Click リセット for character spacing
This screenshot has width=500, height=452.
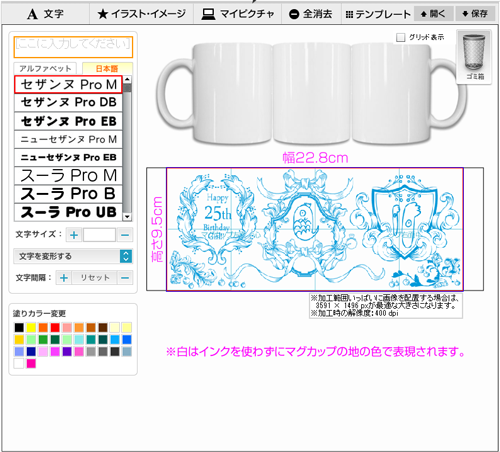pyautogui.click(x=95, y=278)
